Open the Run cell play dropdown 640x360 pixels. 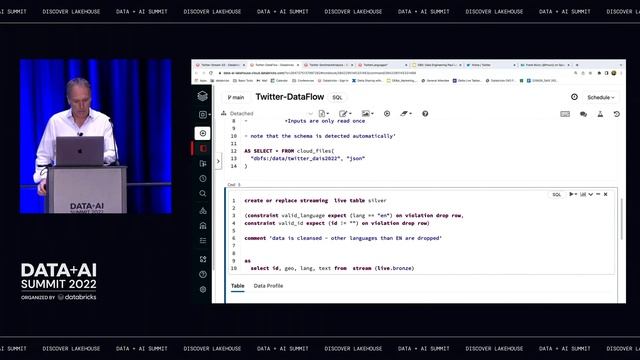coord(573,194)
